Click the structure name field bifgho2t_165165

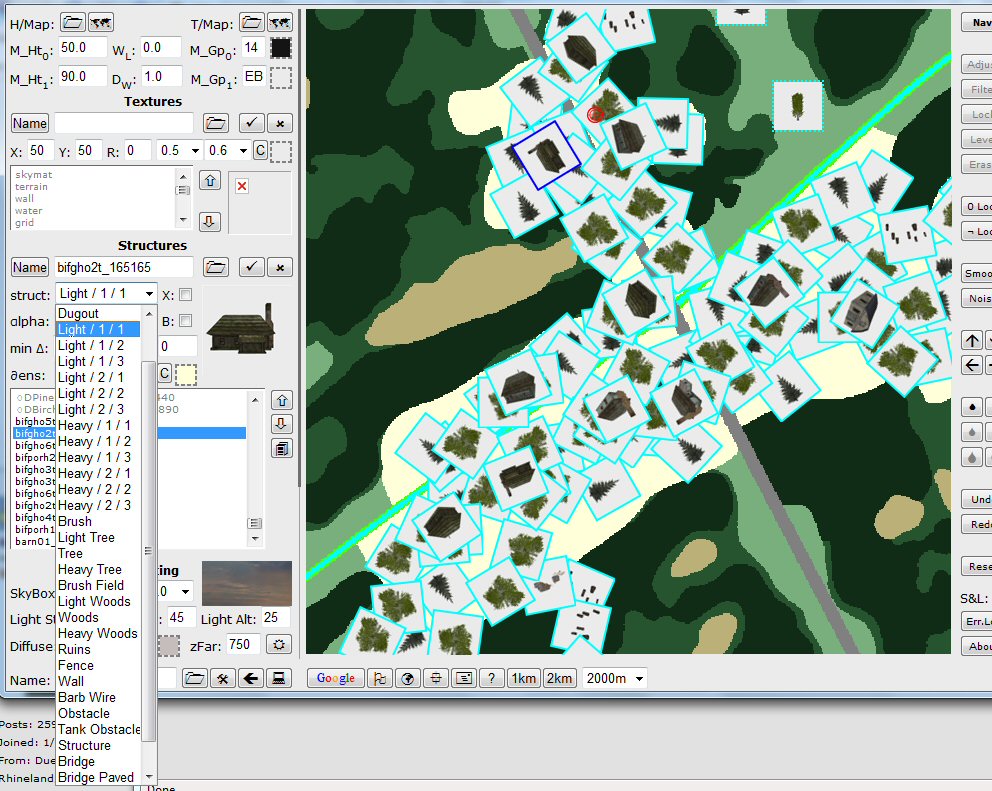124,267
